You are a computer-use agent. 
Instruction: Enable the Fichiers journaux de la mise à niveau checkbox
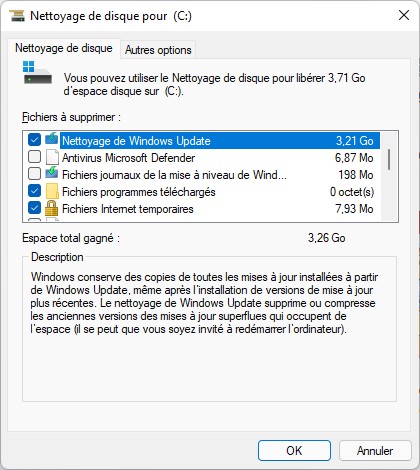pos(34,174)
